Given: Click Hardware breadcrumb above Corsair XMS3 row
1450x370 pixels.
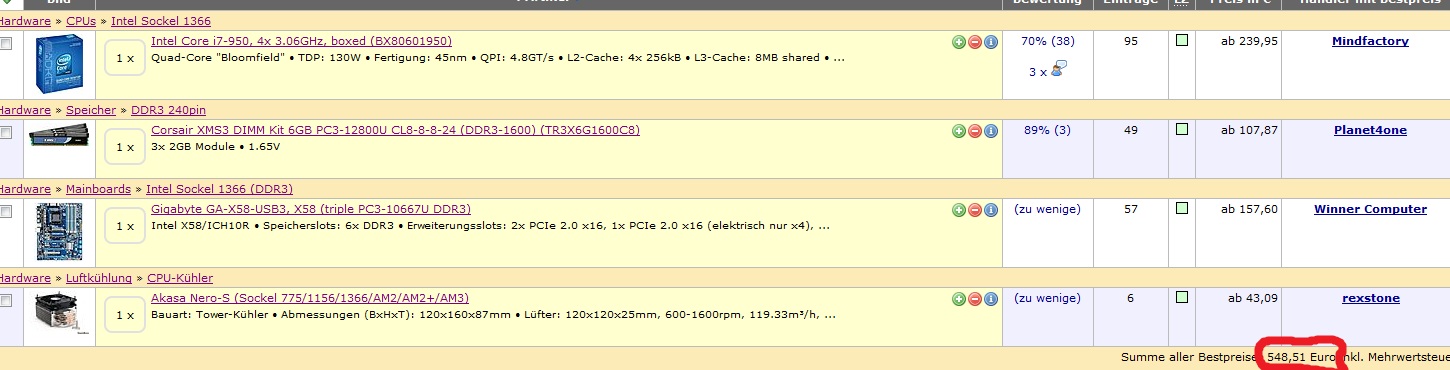Looking at the screenshot, I should (x=25, y=110).
